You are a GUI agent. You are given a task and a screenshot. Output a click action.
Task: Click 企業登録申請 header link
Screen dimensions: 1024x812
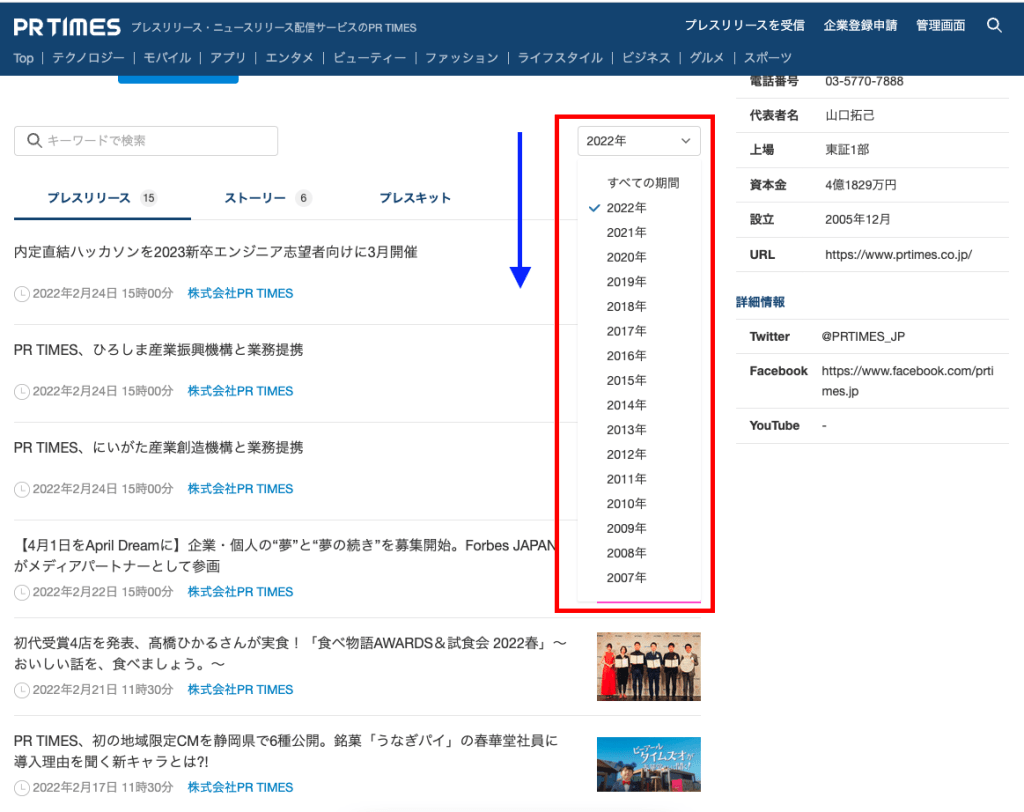(860, 25)
